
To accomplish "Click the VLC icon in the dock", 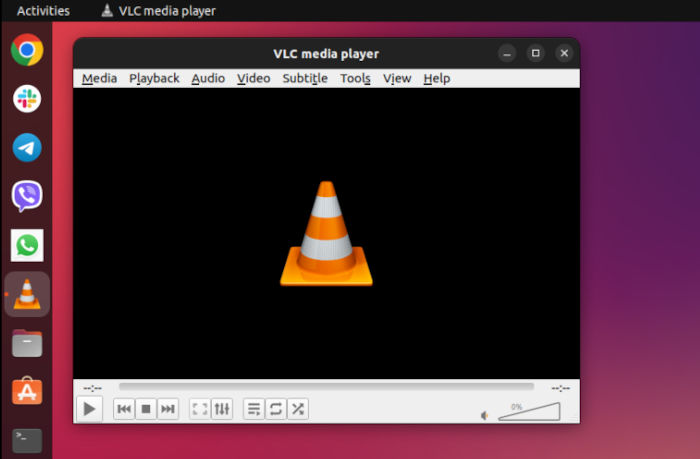I will tap(27, 294).
